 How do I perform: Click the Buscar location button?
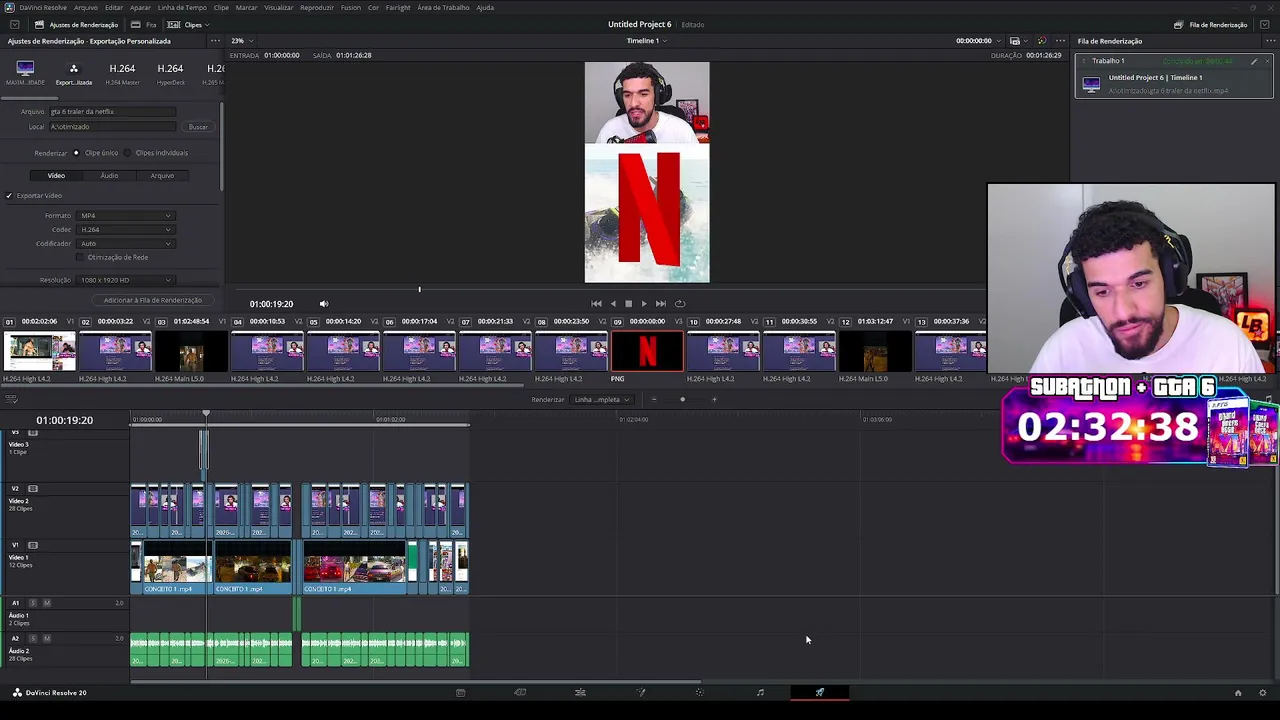point(198,127)
